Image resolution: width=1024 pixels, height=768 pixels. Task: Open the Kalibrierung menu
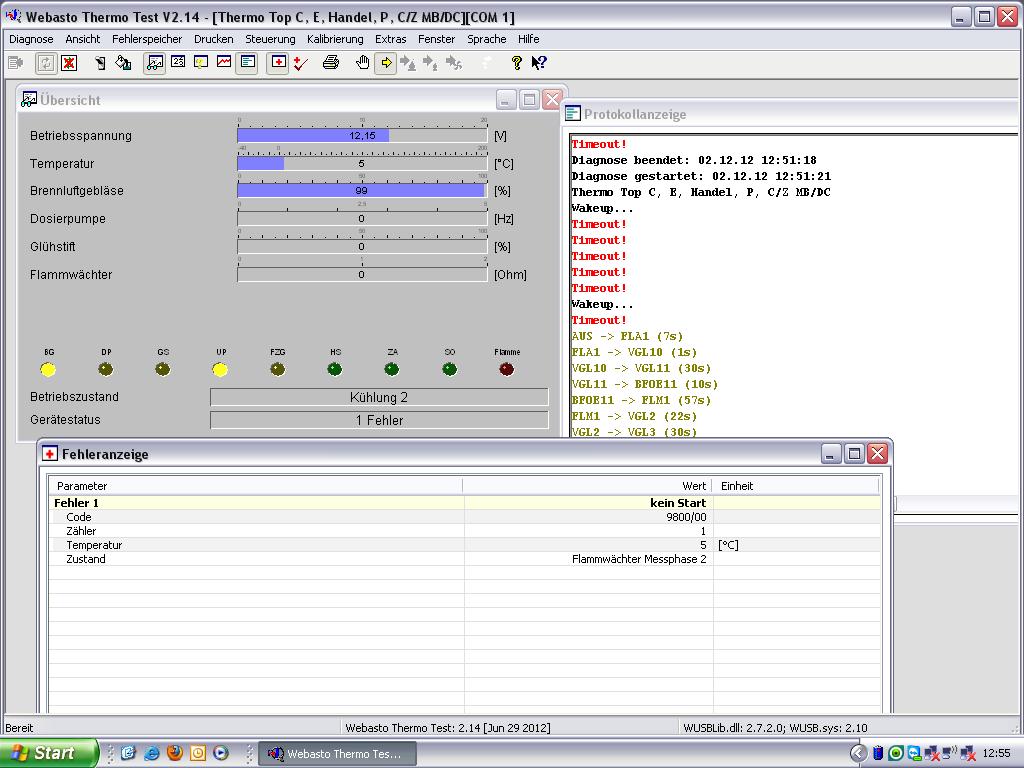point(335,39)
